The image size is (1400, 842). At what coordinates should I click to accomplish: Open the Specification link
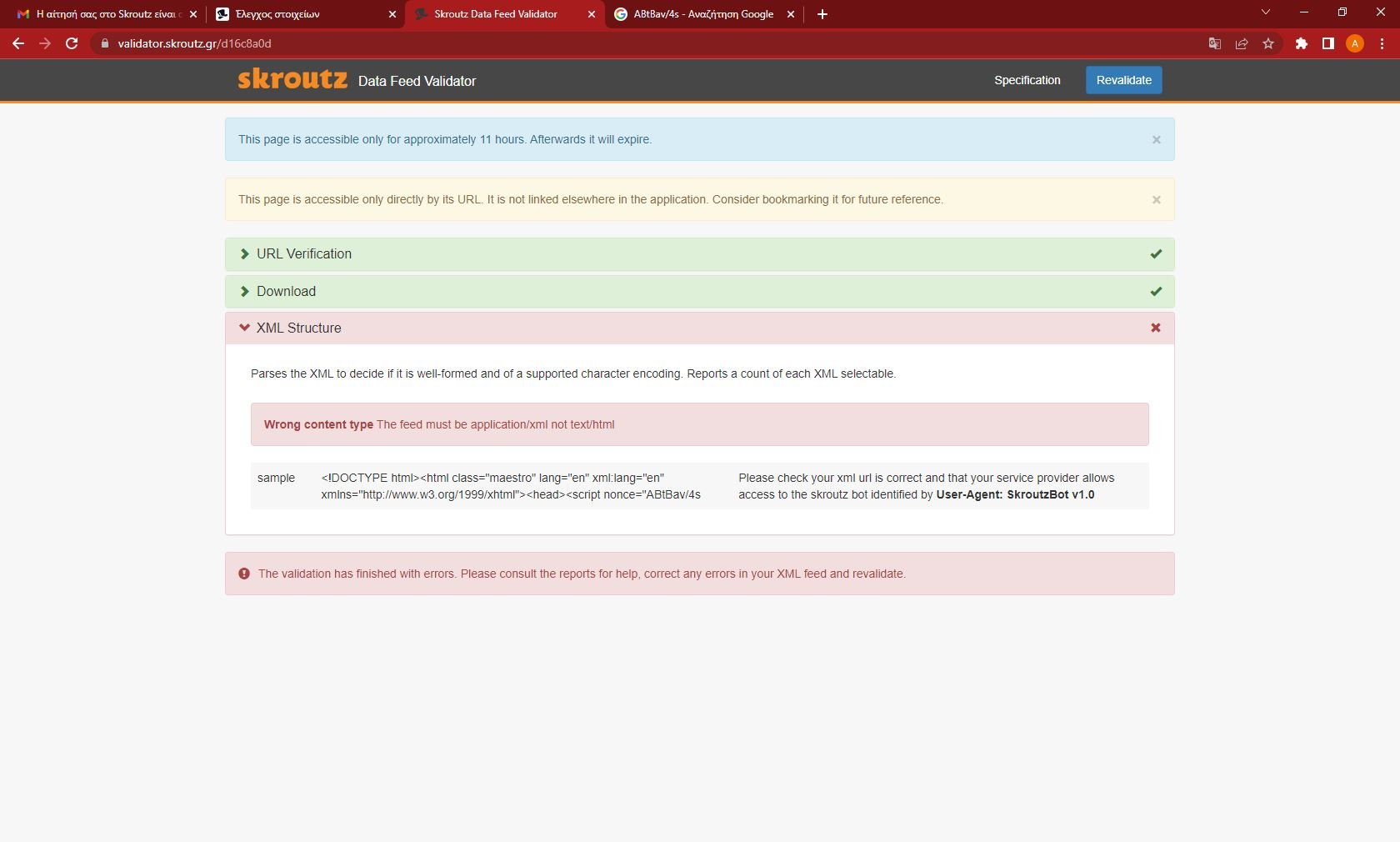tap(1027, 80)
